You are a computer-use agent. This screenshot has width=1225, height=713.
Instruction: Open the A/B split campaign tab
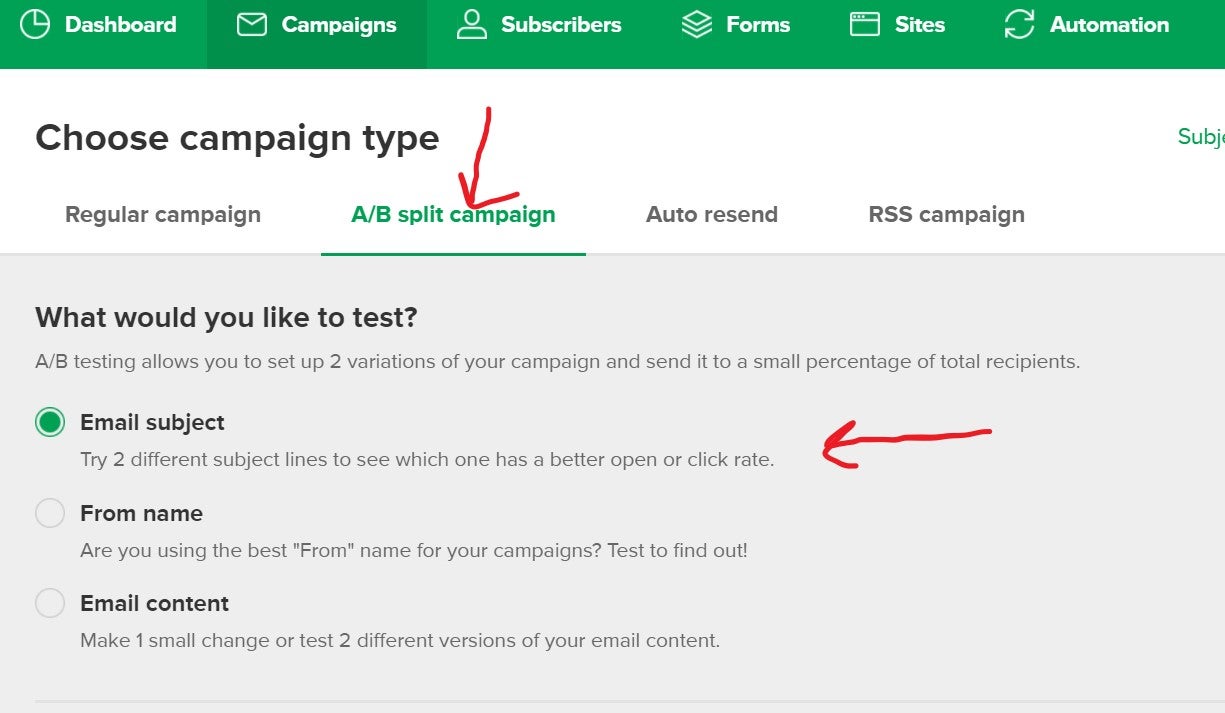[x=453, y=214]
